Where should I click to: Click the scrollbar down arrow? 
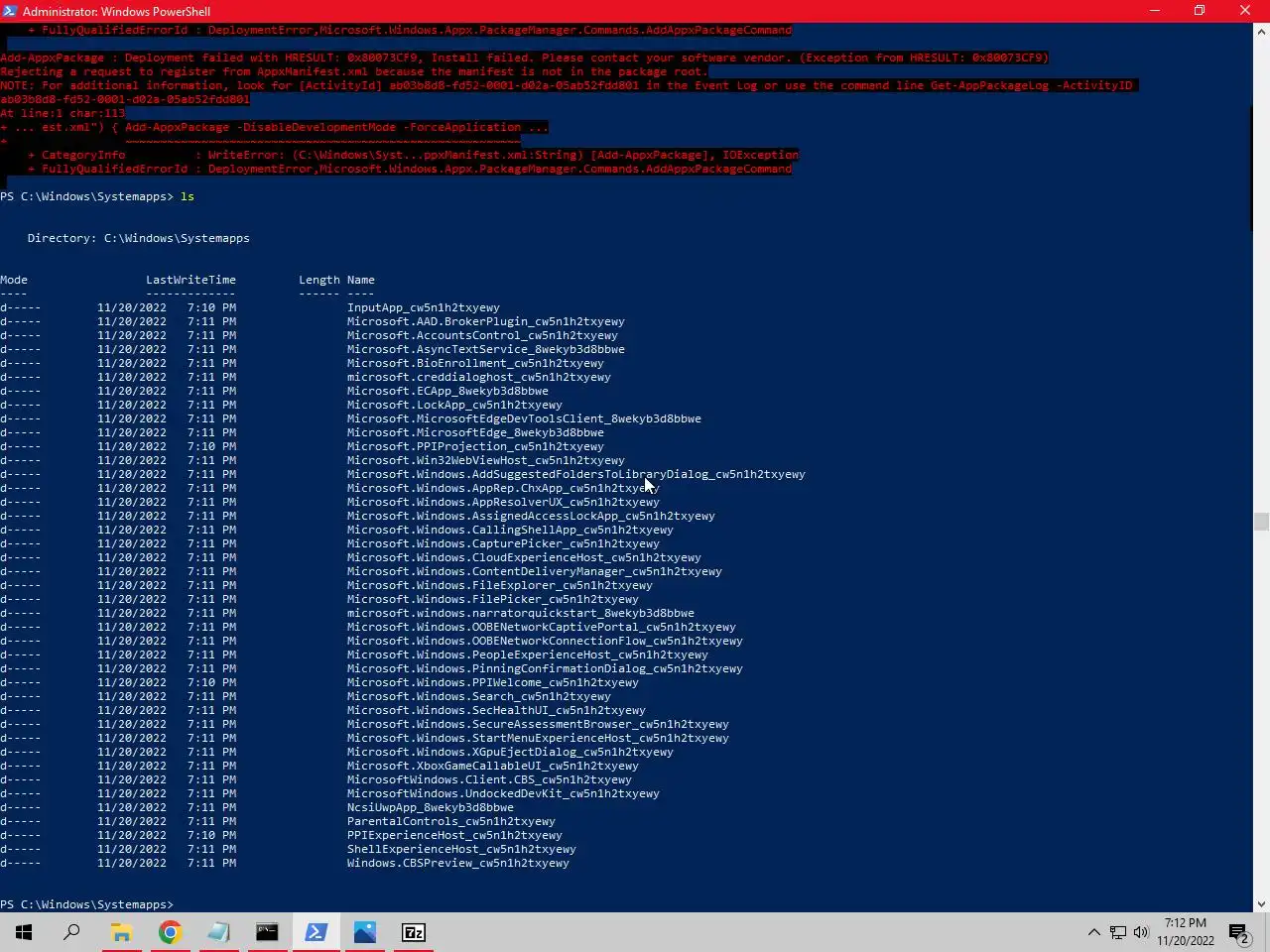1261,903
